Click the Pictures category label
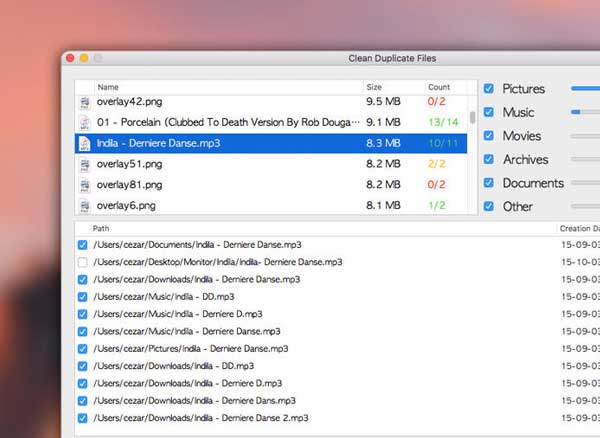Viewport: 600px width, 438px height. 523,89
